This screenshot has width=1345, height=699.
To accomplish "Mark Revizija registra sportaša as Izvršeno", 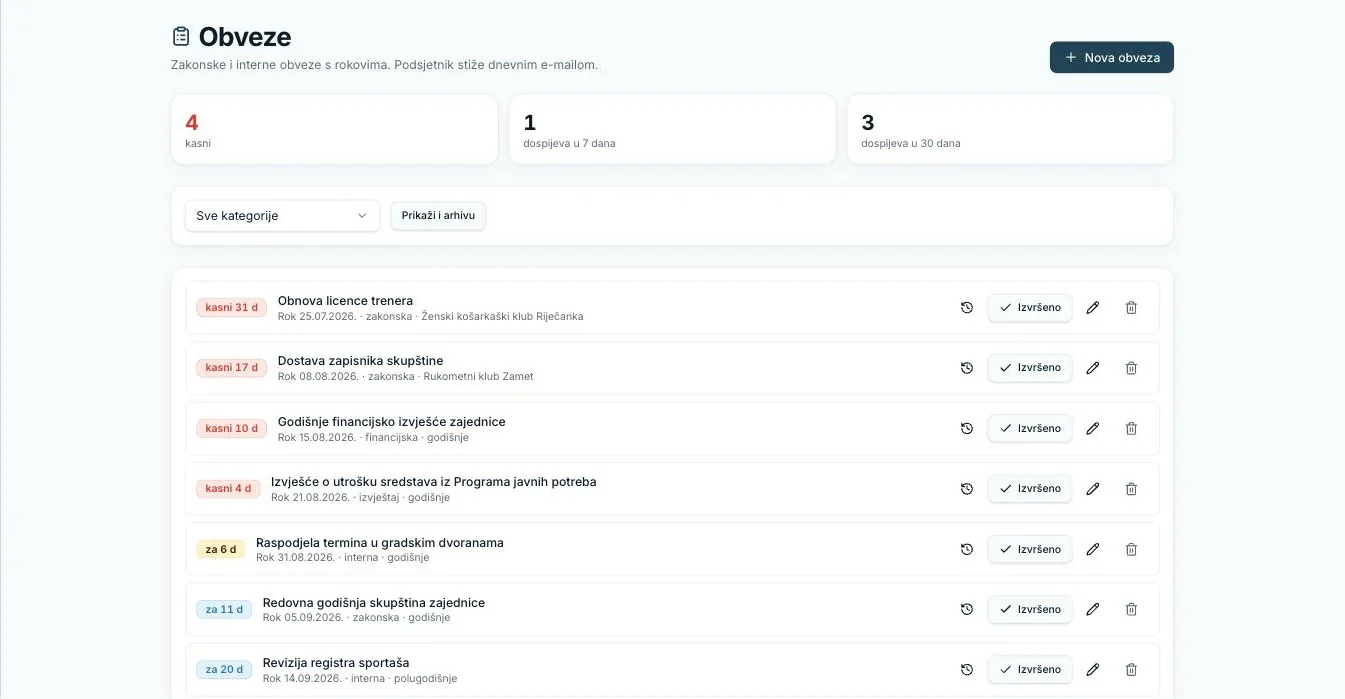I will pyautogui.click(x=1030, y=669).
